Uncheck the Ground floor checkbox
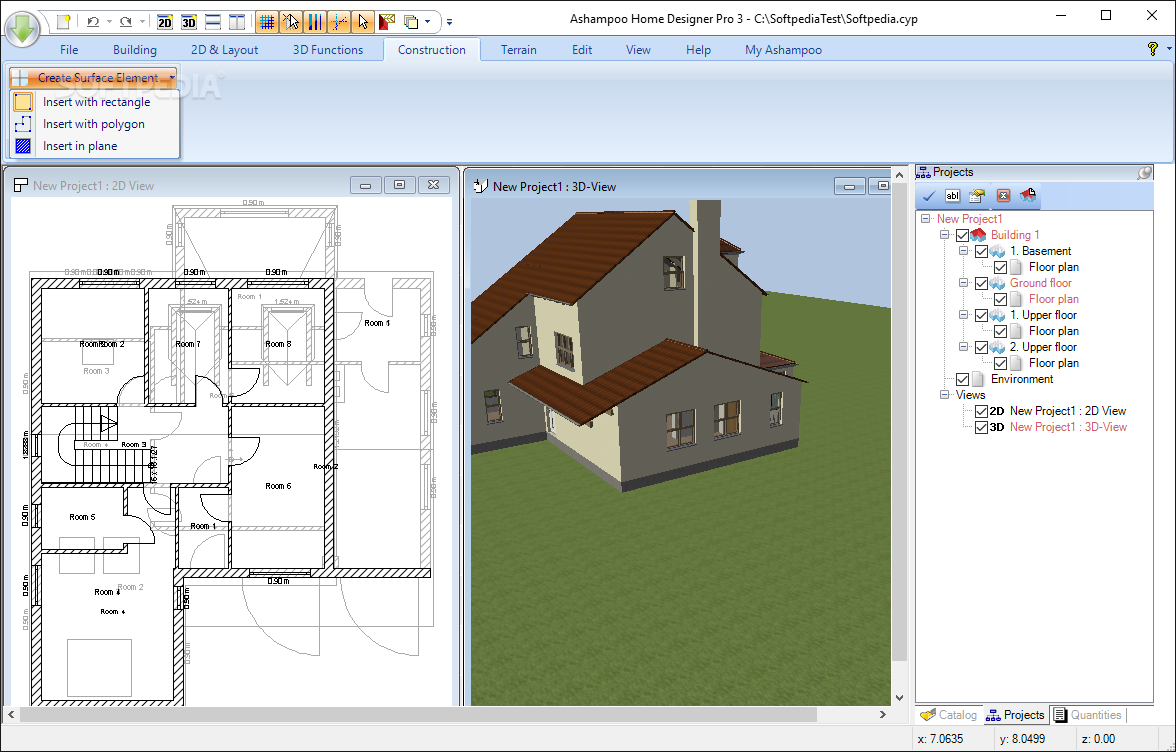Screen dimensions: 1176x752 [x=981, y=283]
